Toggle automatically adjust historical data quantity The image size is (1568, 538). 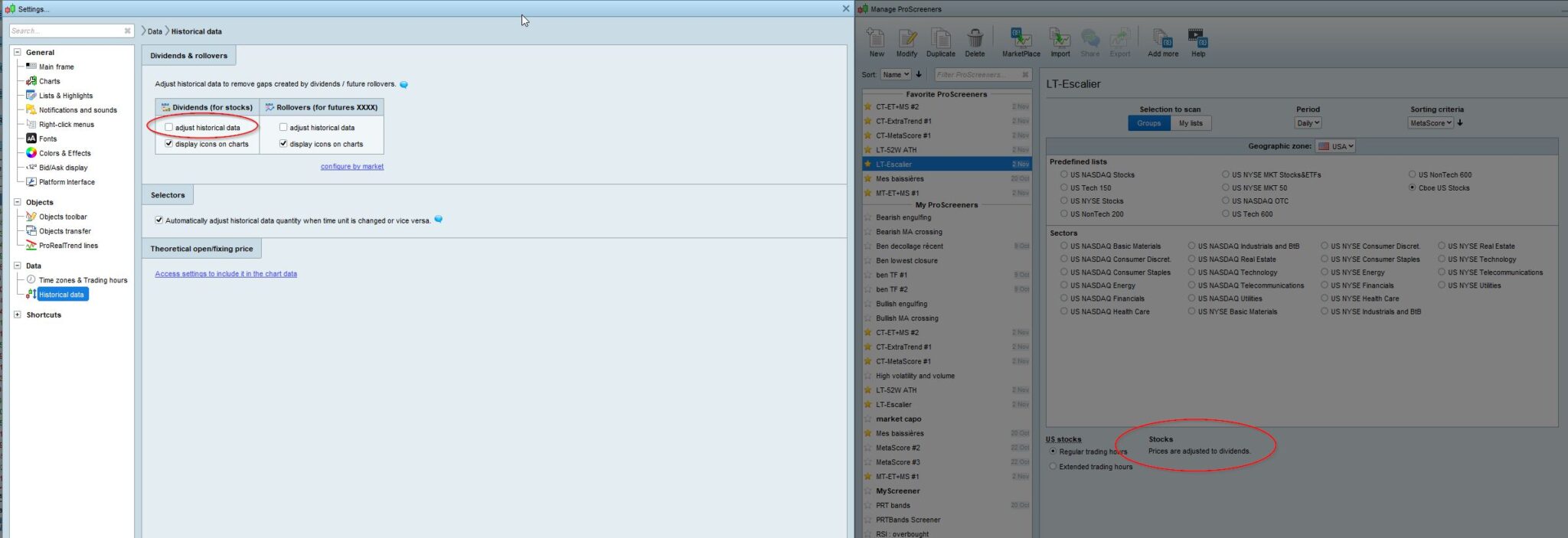[158, 220]
